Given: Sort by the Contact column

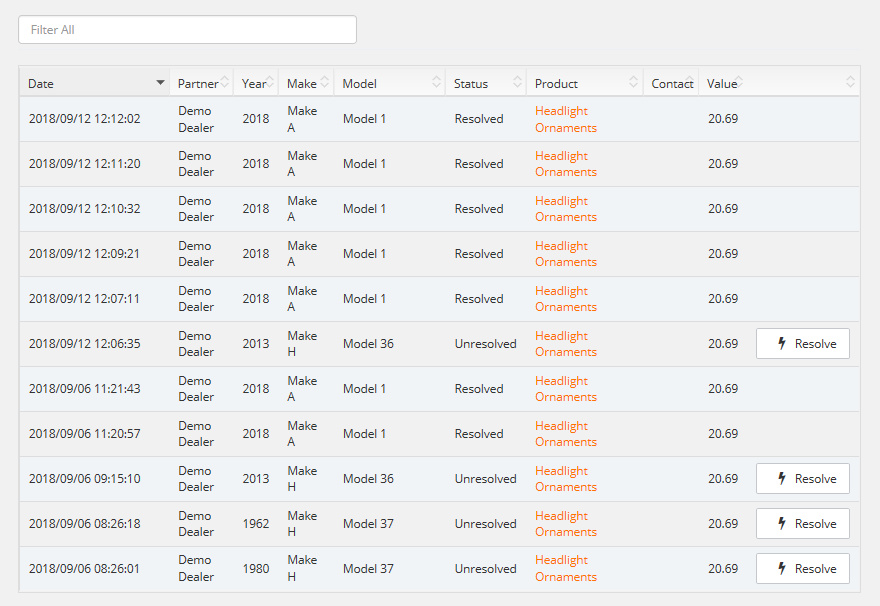Looking at the screenshot, I should click(671, 83).
